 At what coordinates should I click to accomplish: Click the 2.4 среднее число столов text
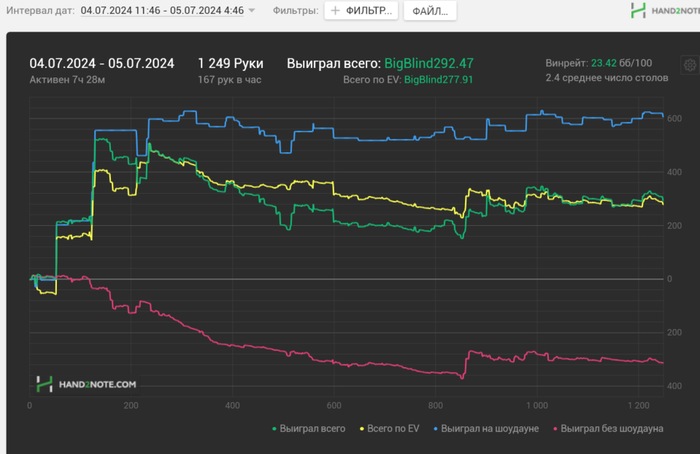607,78
